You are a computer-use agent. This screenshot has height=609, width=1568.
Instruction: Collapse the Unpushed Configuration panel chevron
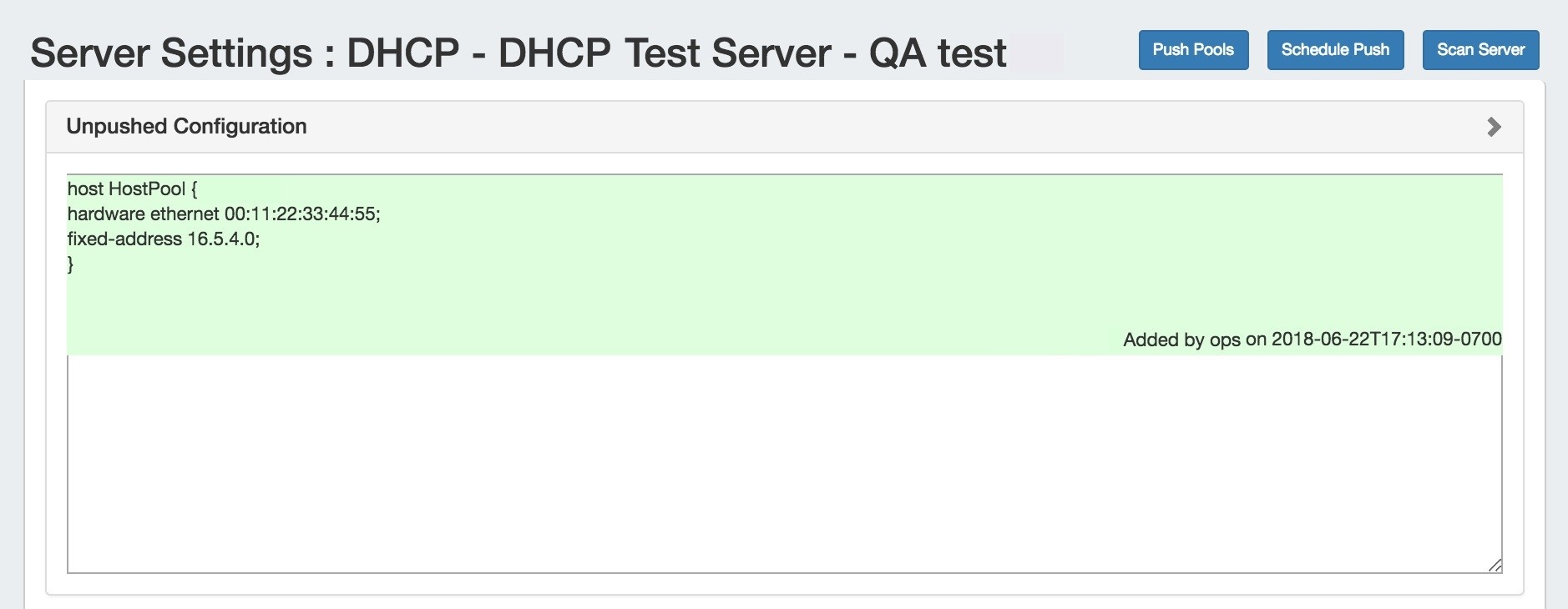[1494, 127]
